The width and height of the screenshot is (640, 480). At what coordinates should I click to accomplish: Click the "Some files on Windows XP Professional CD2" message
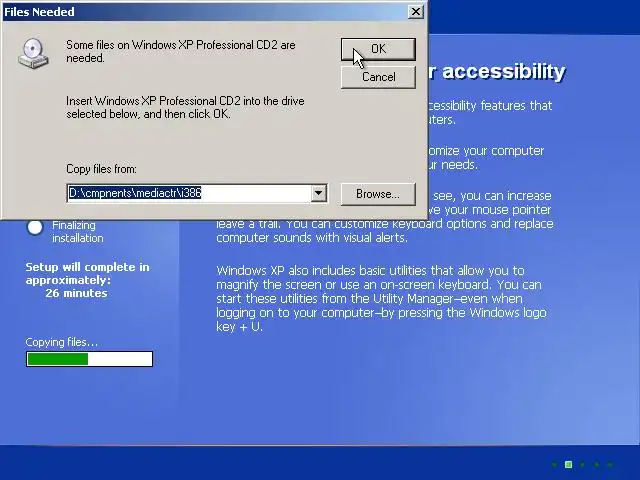click(x=181, y=51)
